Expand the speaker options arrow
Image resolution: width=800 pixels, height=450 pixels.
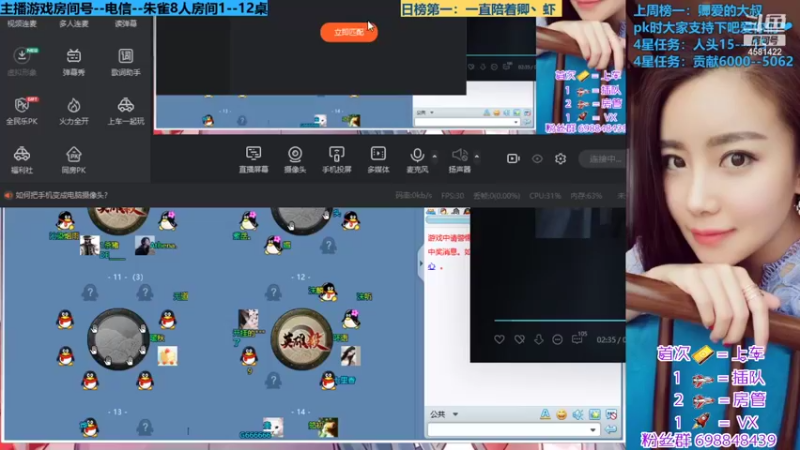tap(477, 156)
